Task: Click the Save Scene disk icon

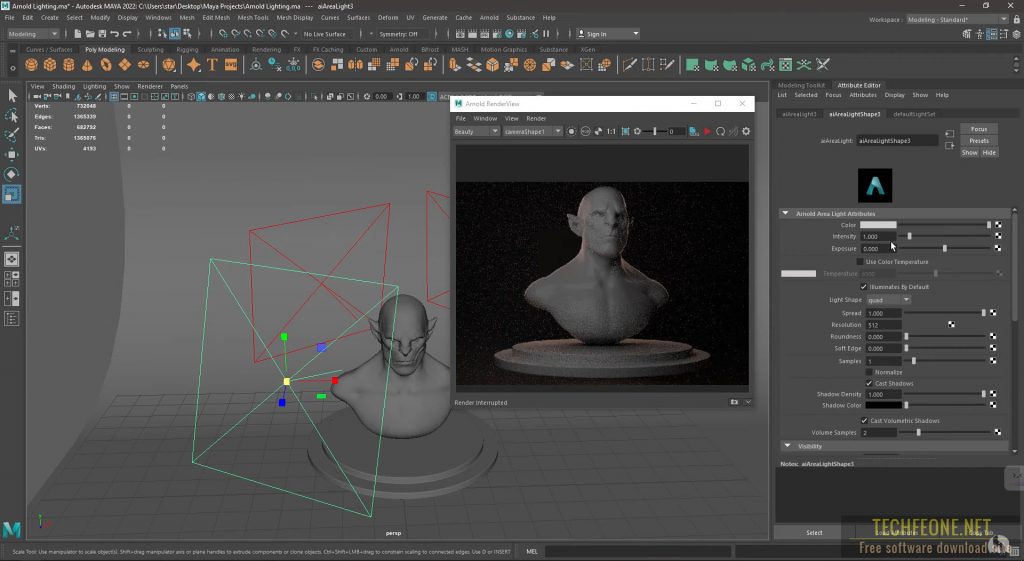Action: [x=102, y=33]
